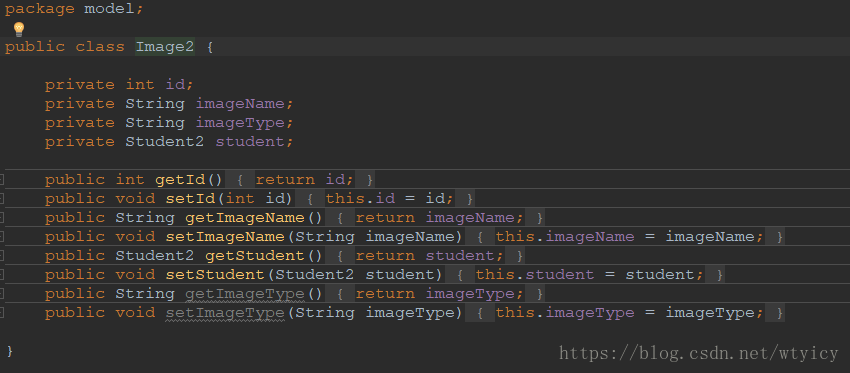The image size is (850, 373).
Task: Expand the folded body of getId()
Action: pyautogui.click(x=2, y=179)
